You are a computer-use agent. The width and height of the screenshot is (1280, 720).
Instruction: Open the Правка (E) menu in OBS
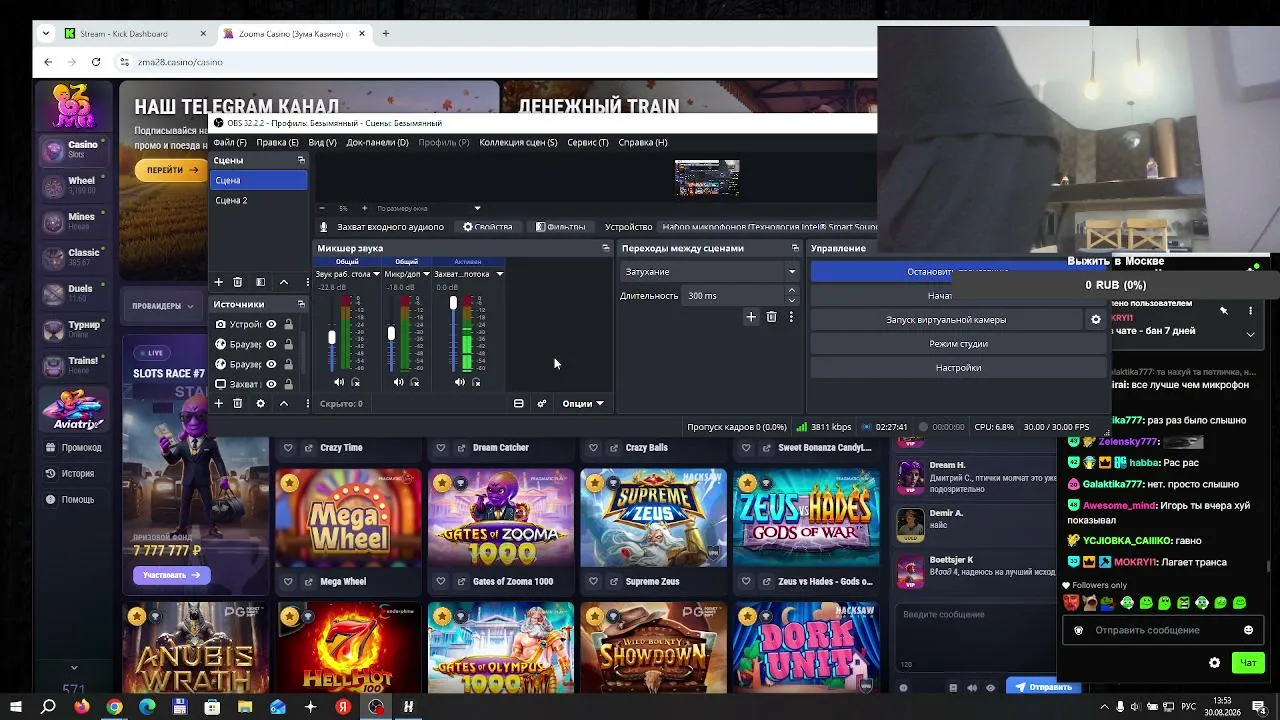(277, 142)
